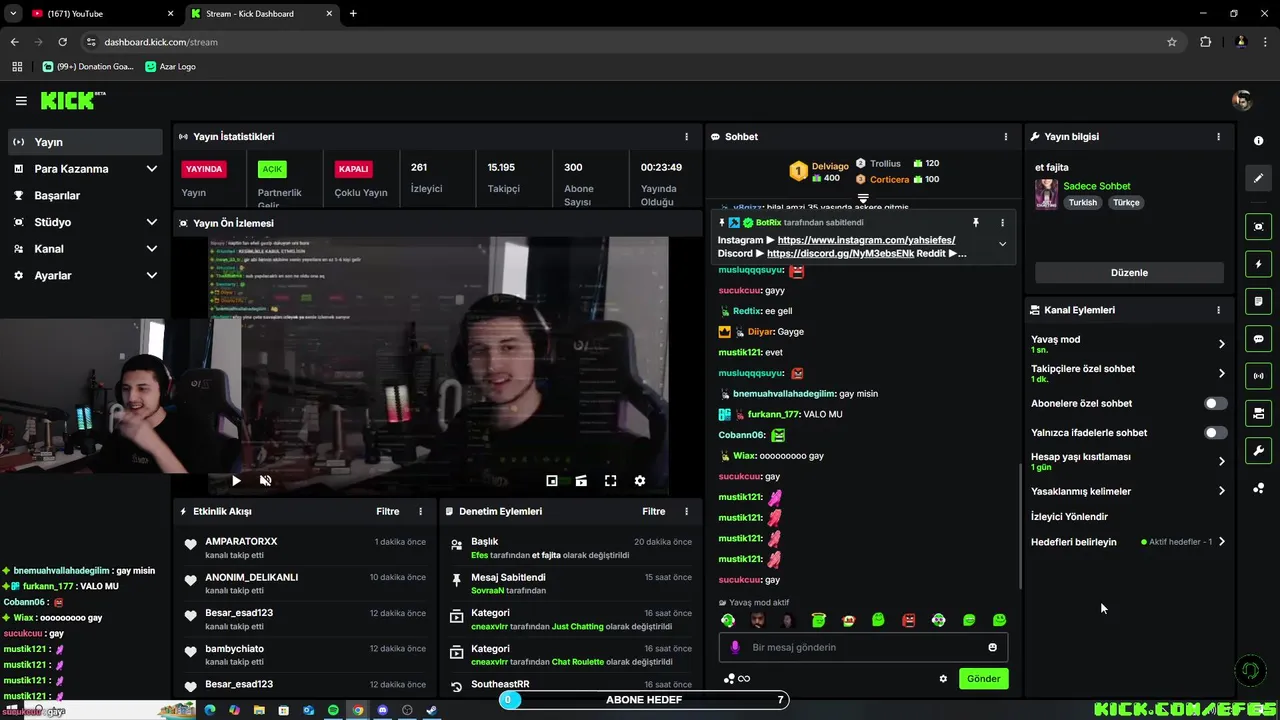
Task: Open a new browser tab
Action: click(353, 14)
